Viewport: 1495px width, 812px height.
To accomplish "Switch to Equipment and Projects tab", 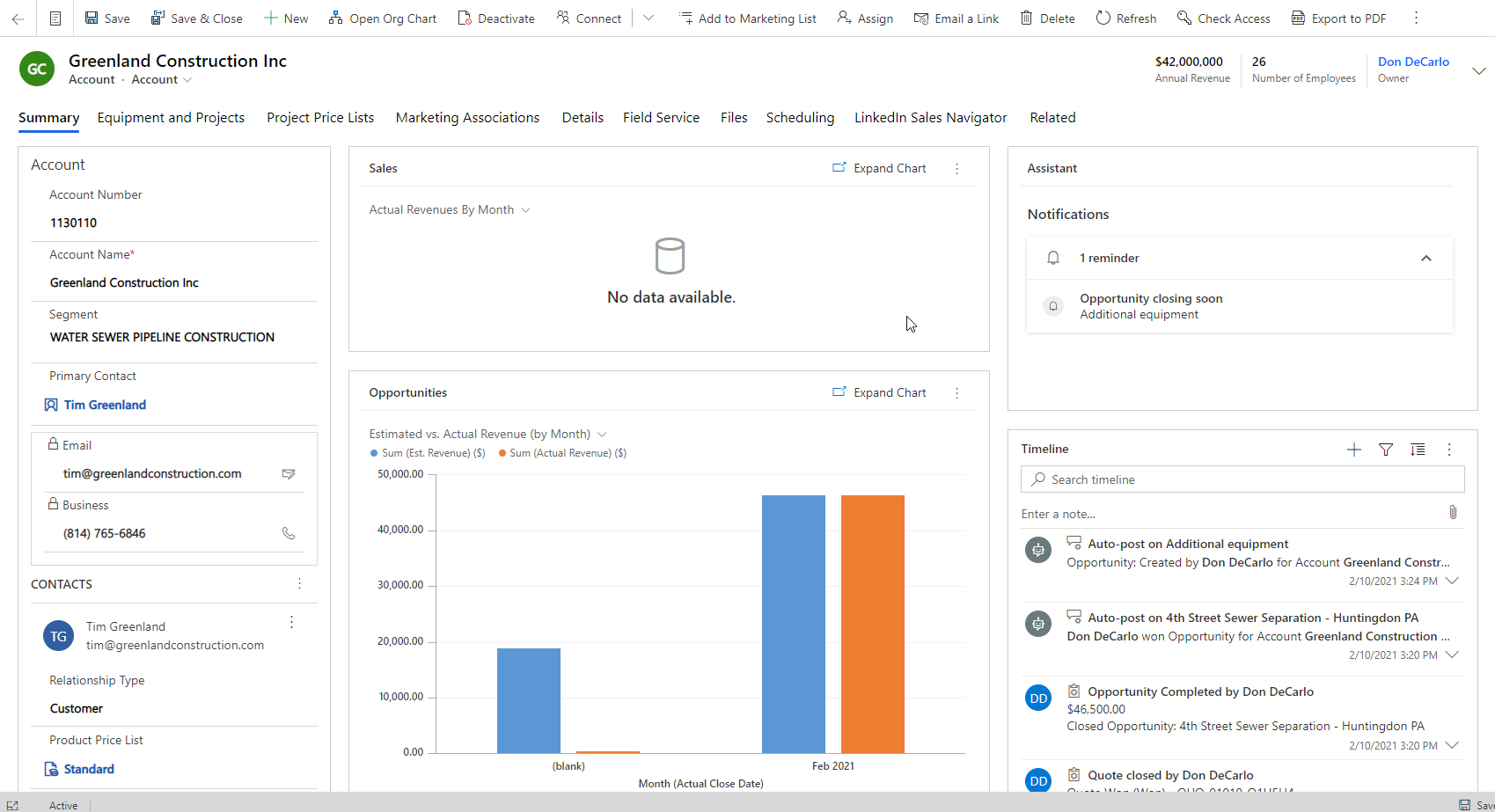I will coord(171,118).
